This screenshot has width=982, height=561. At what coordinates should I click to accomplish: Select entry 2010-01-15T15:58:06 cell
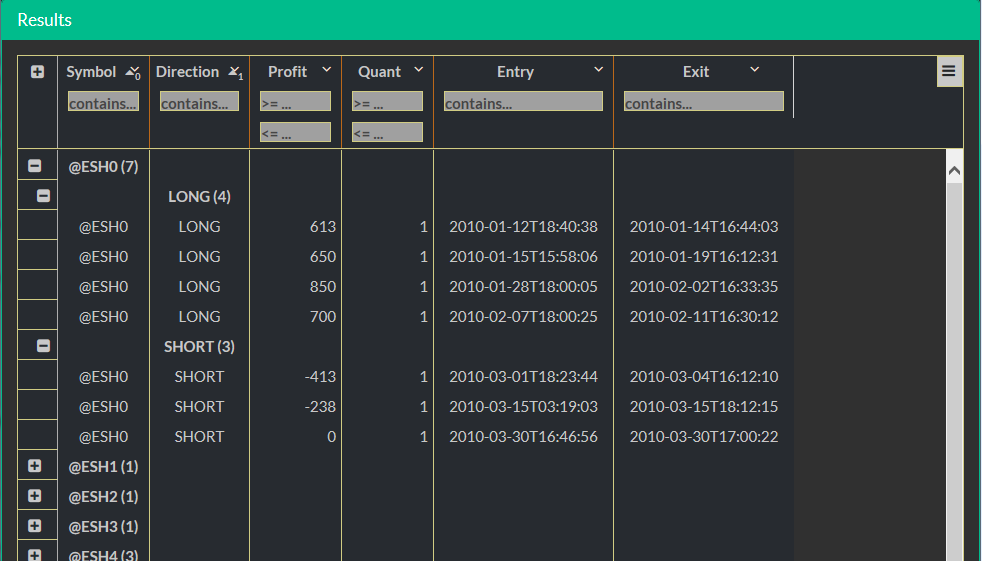(x=524, y=257)
